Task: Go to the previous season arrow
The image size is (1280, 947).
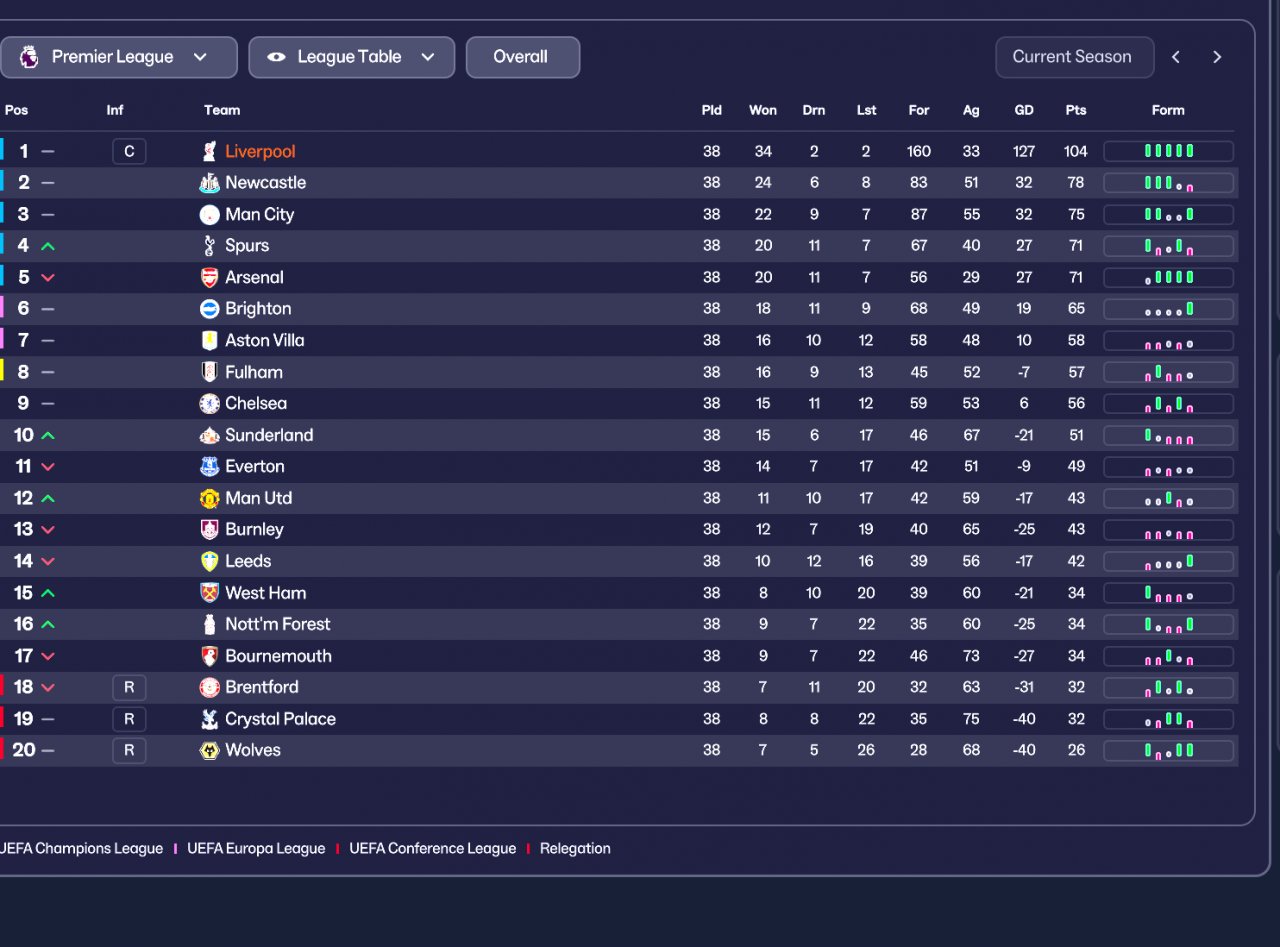Action: 1176,57
